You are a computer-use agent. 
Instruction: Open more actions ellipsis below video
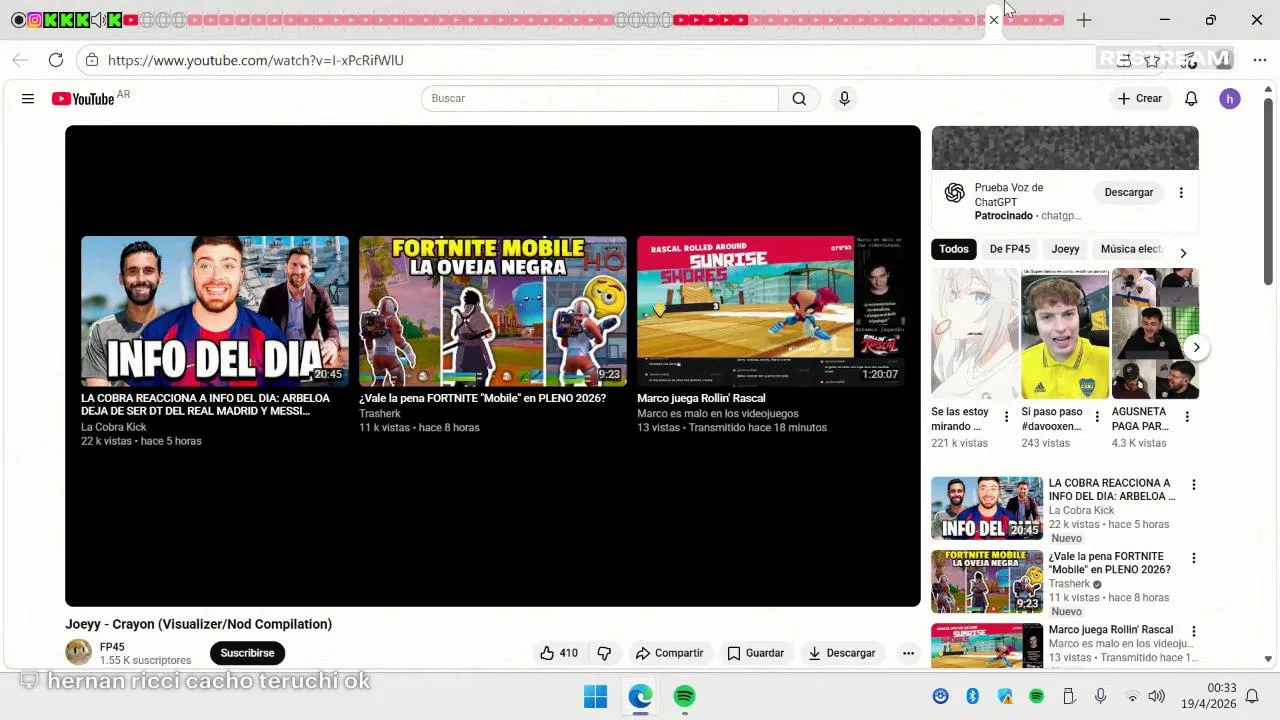point(908,653)
